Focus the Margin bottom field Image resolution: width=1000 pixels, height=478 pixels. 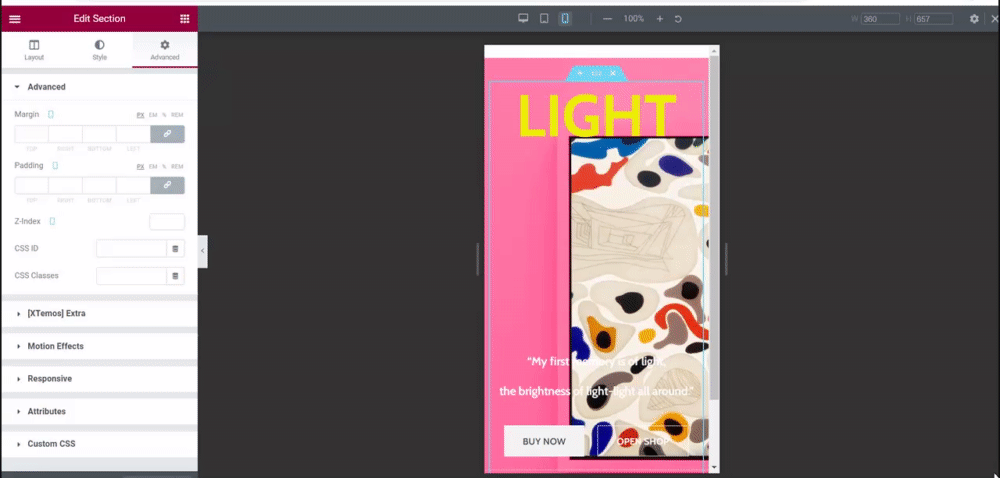pyautogui.click(x=99, y=134)
